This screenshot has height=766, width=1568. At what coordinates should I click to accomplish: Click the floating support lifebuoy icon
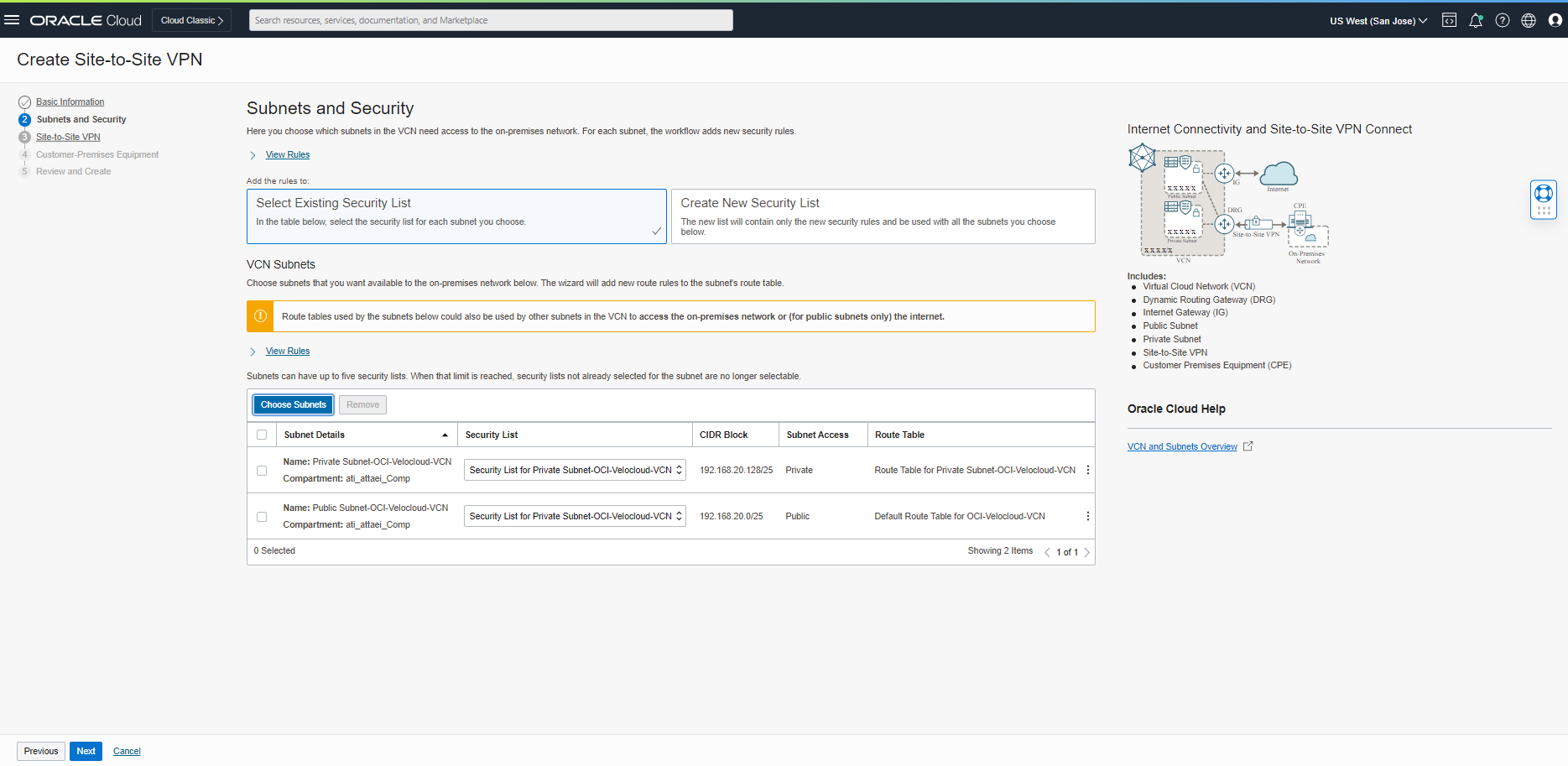click(x=1543, y=194)
